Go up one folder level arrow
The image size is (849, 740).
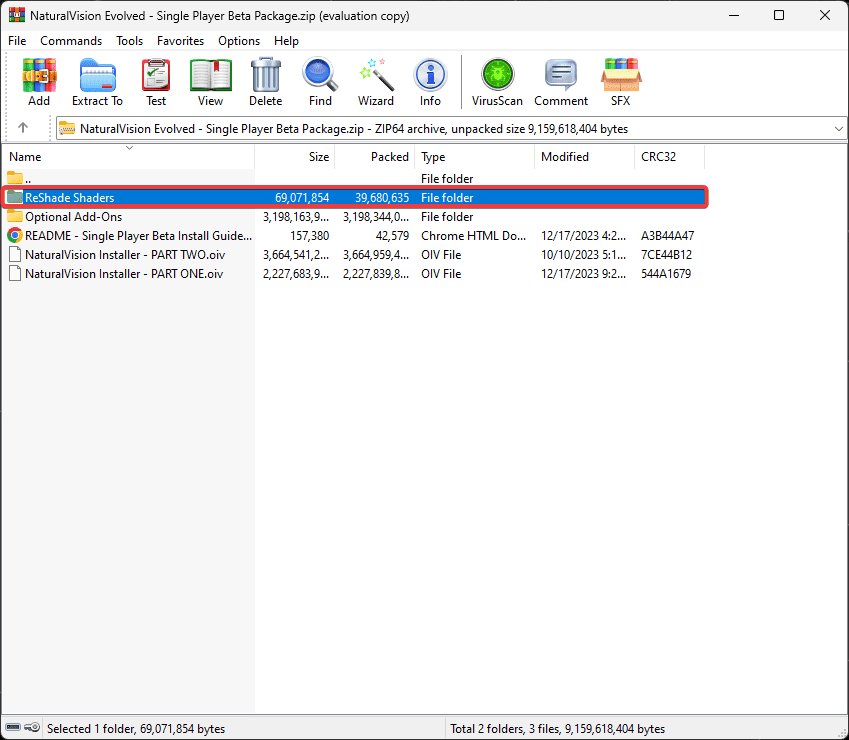tap(23, 128)
